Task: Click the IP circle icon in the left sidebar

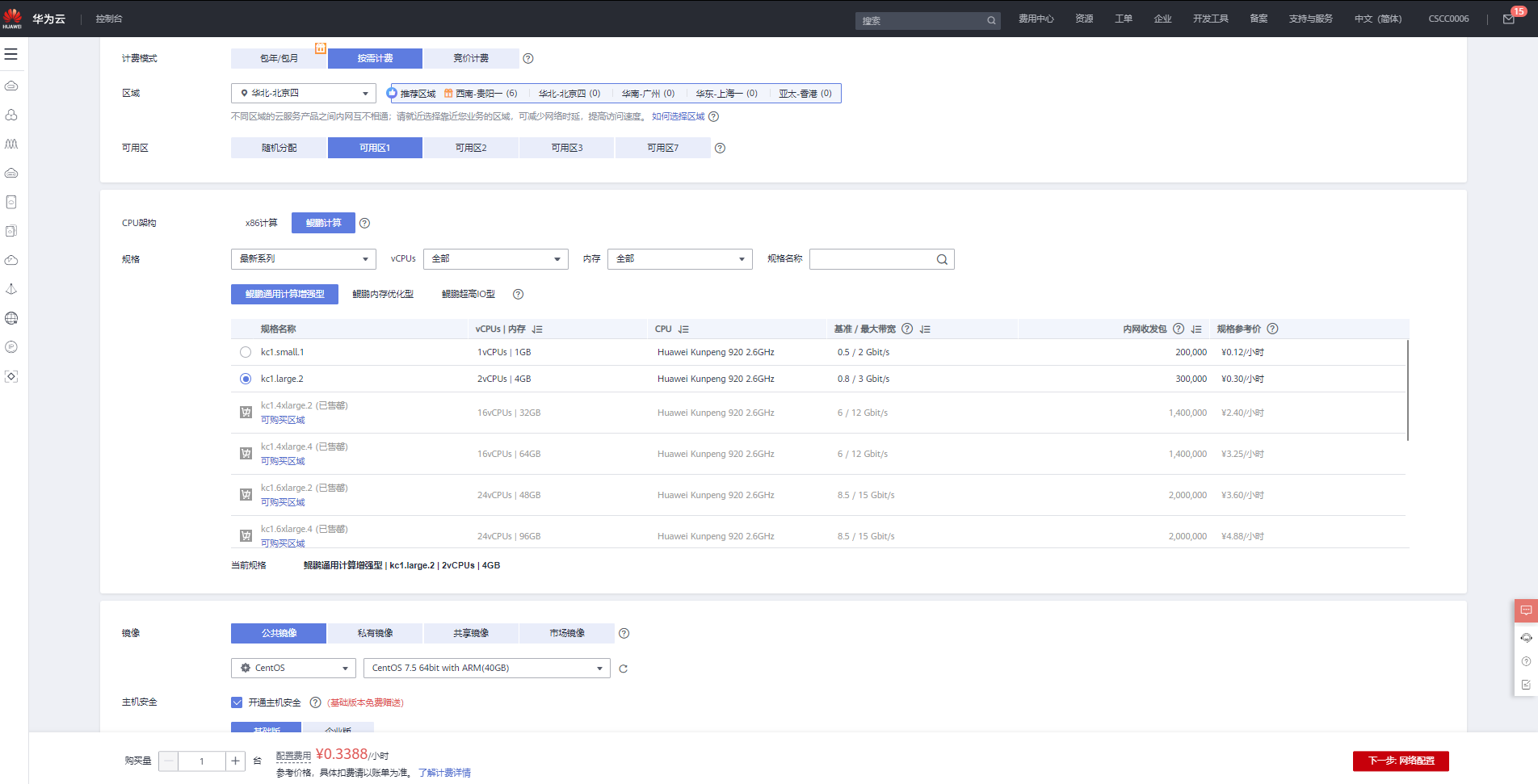Action: (x=11, y=347)
